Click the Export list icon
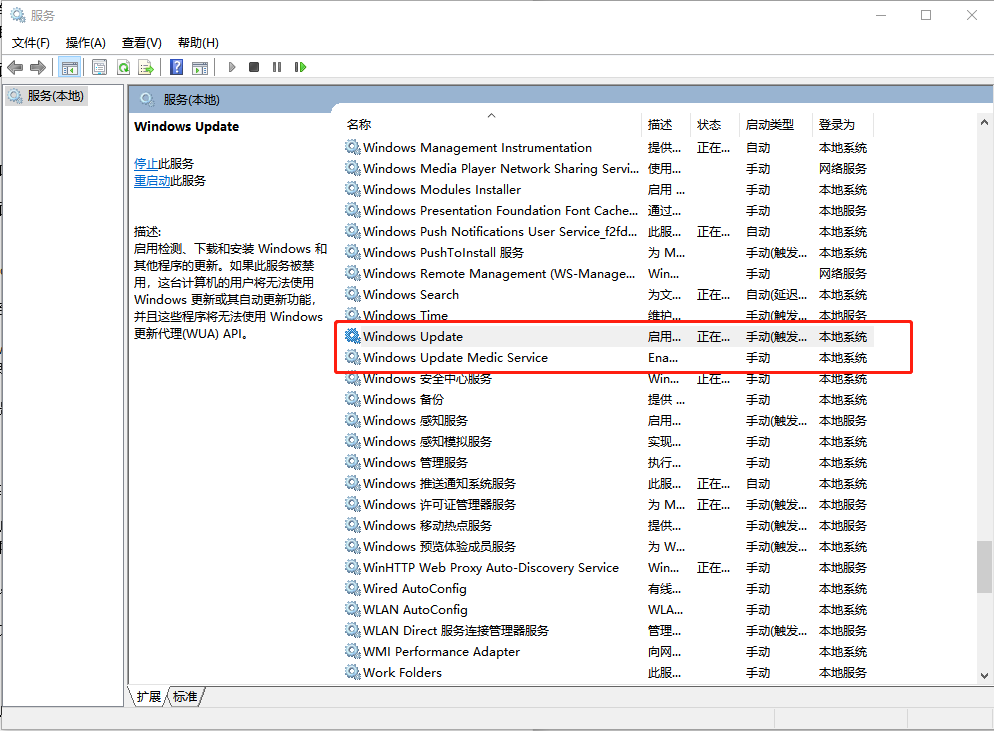The height and width of the screenshot is (731, 994). click(145, 67)
